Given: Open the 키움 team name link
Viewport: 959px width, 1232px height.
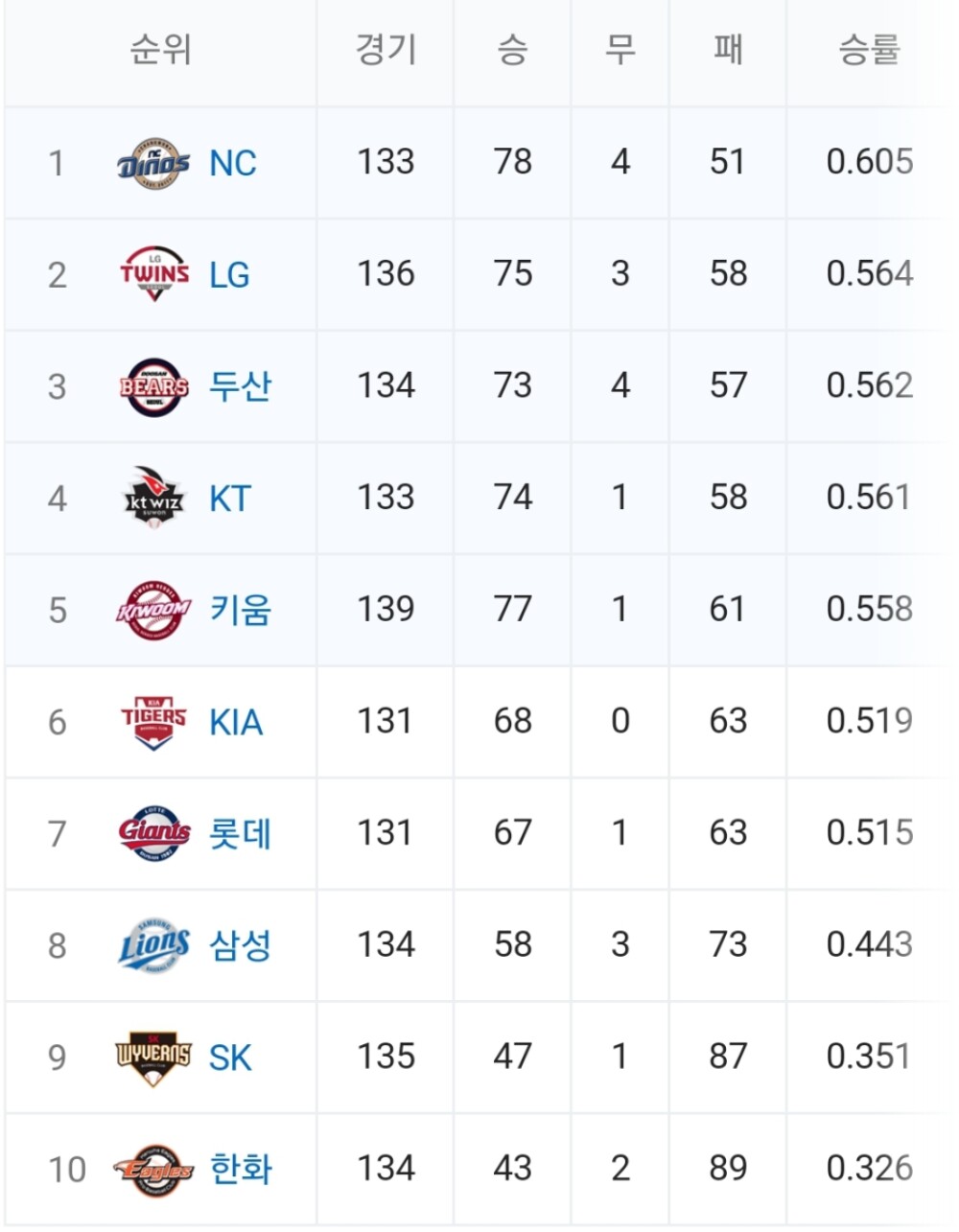Looking at the screenshot, I should (x=241, y=611).
